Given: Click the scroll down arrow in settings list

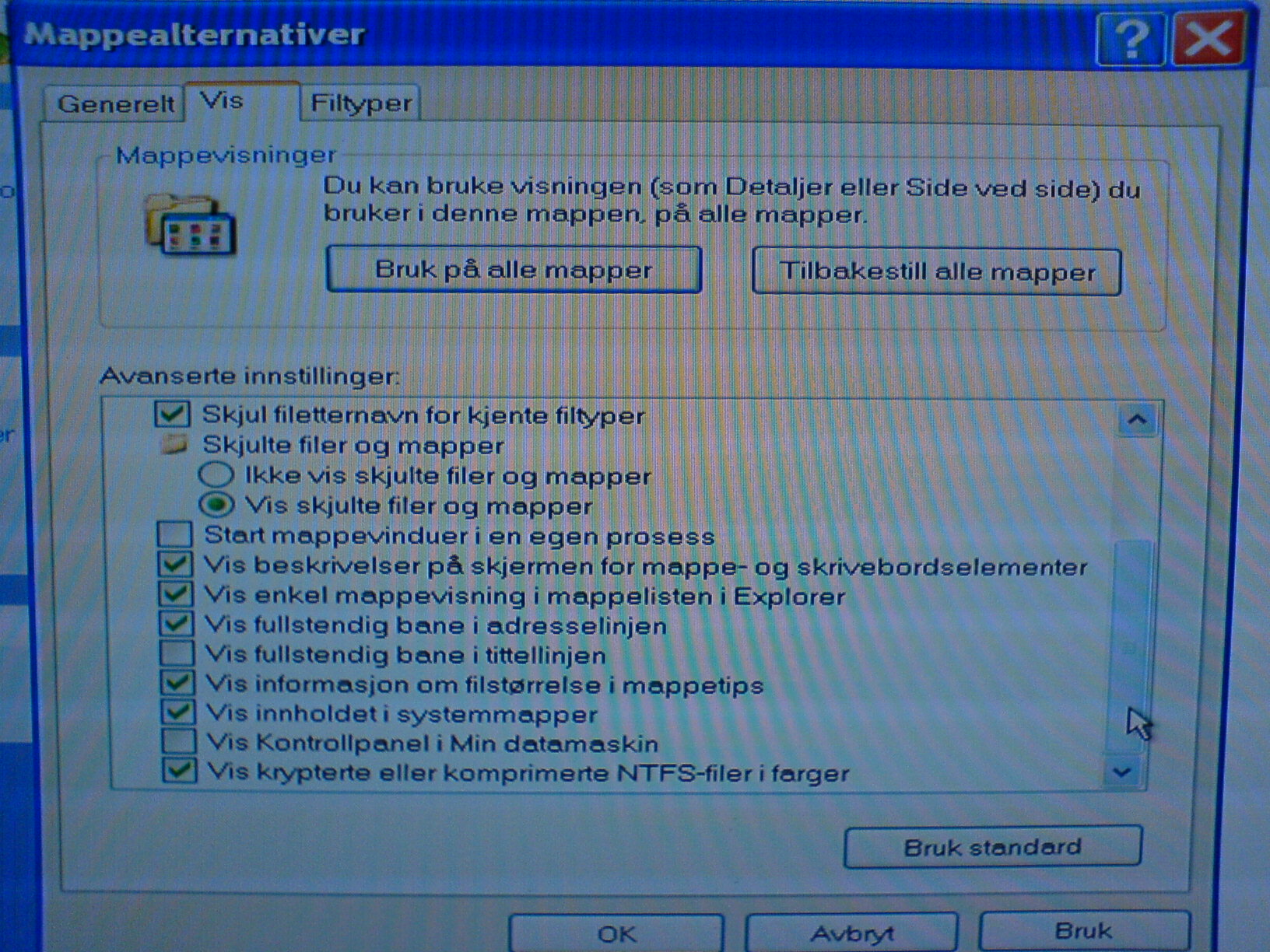Looking at the screenshot, I should coord(1122,772).
